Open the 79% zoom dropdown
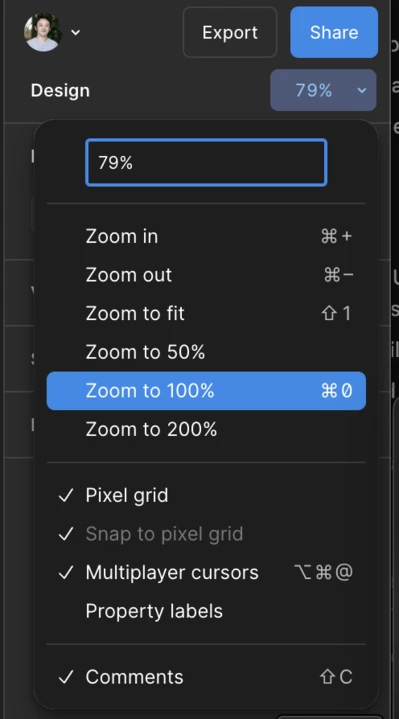Image resolution: width=399 pixels, height=719 pixels. 323,90
